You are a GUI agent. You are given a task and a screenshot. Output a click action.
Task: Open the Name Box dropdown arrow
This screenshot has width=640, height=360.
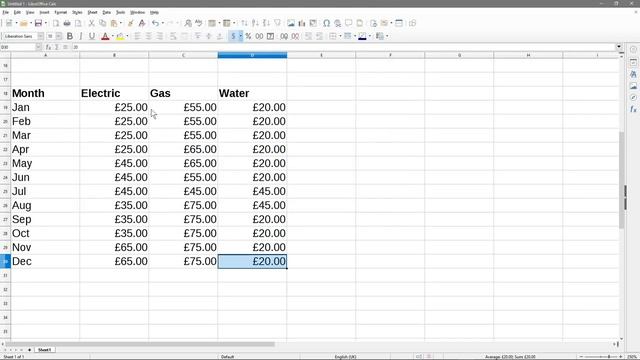(38, 47)
